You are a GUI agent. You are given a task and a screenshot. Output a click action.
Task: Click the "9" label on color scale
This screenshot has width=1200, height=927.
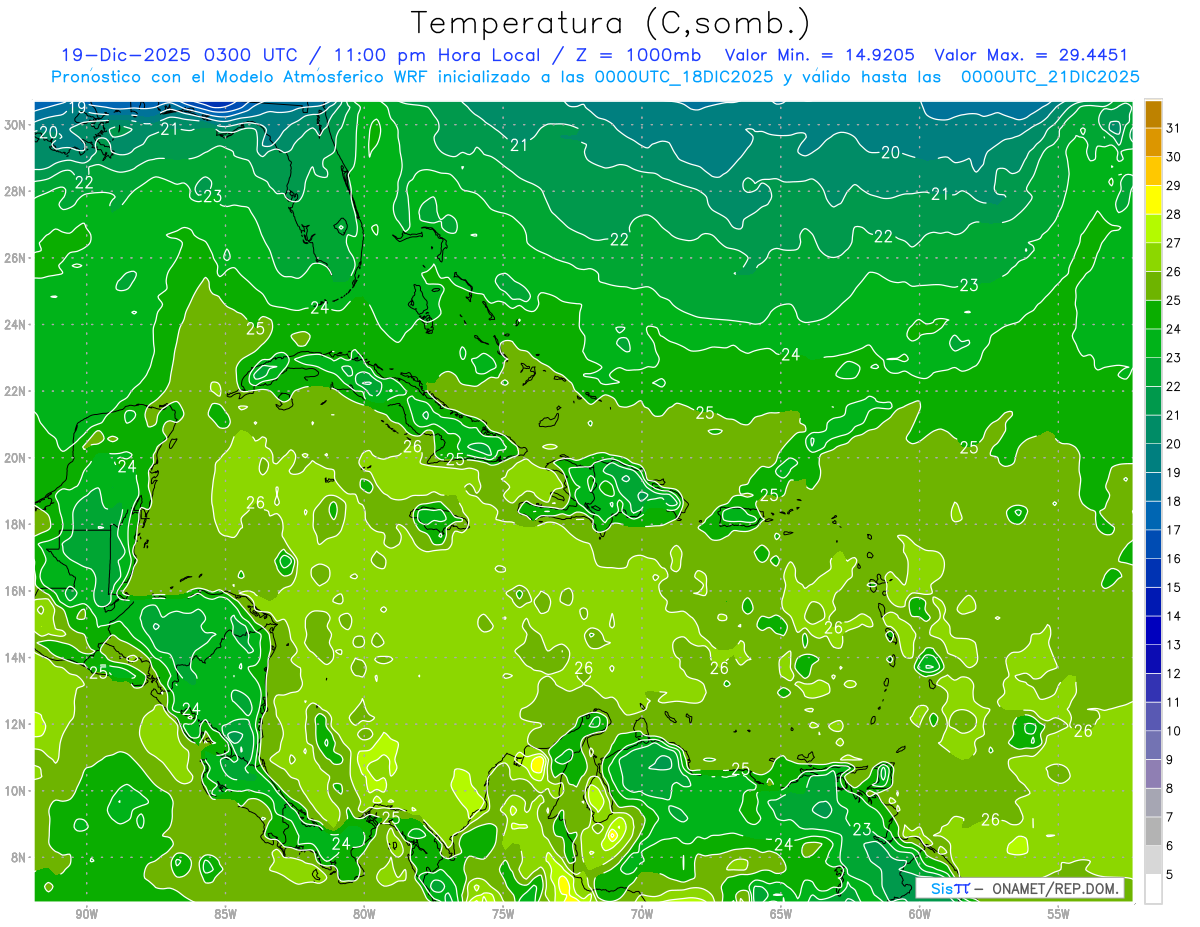tap(1169, 760)
